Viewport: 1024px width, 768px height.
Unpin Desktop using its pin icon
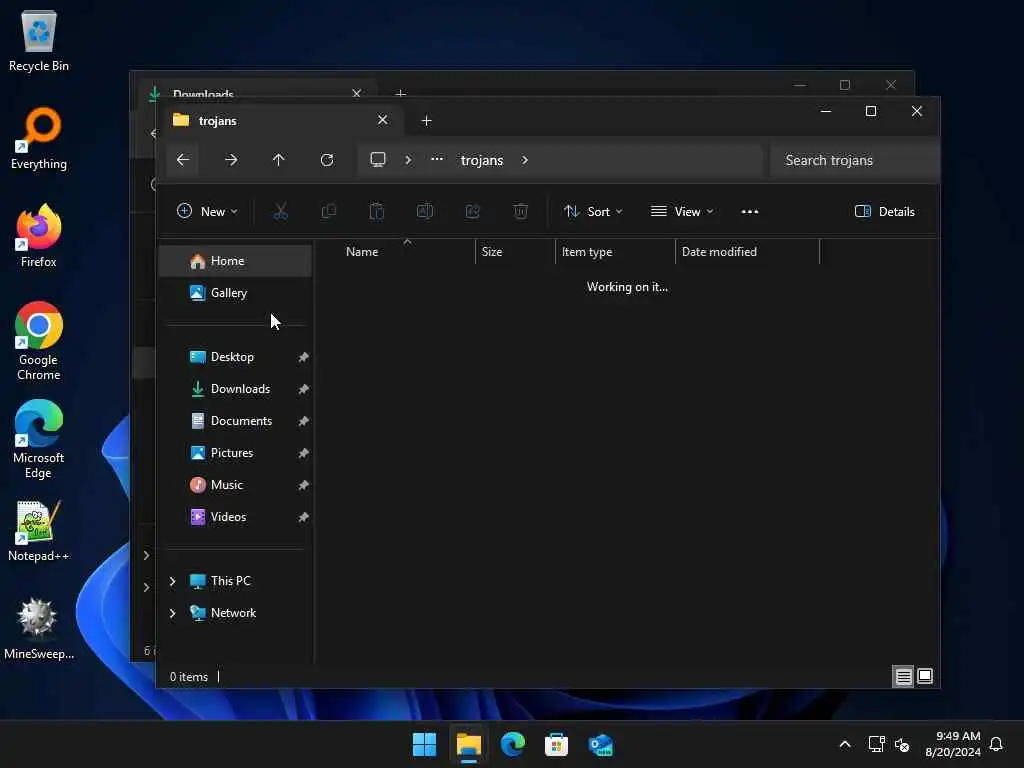point(303,357)
